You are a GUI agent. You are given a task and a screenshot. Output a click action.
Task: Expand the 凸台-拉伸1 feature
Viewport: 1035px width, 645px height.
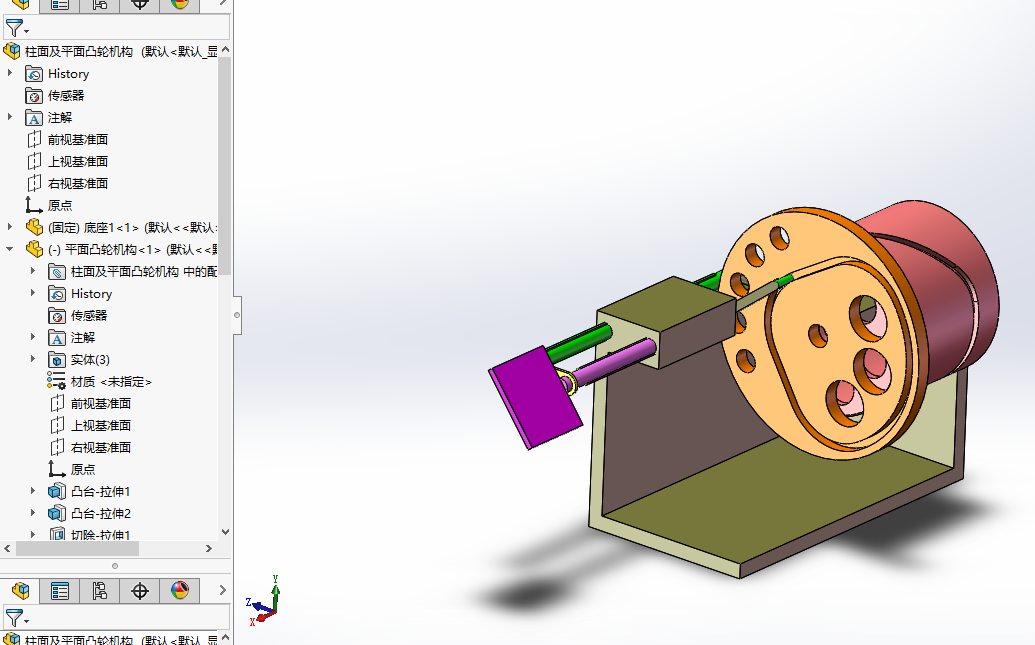point(33,491)
